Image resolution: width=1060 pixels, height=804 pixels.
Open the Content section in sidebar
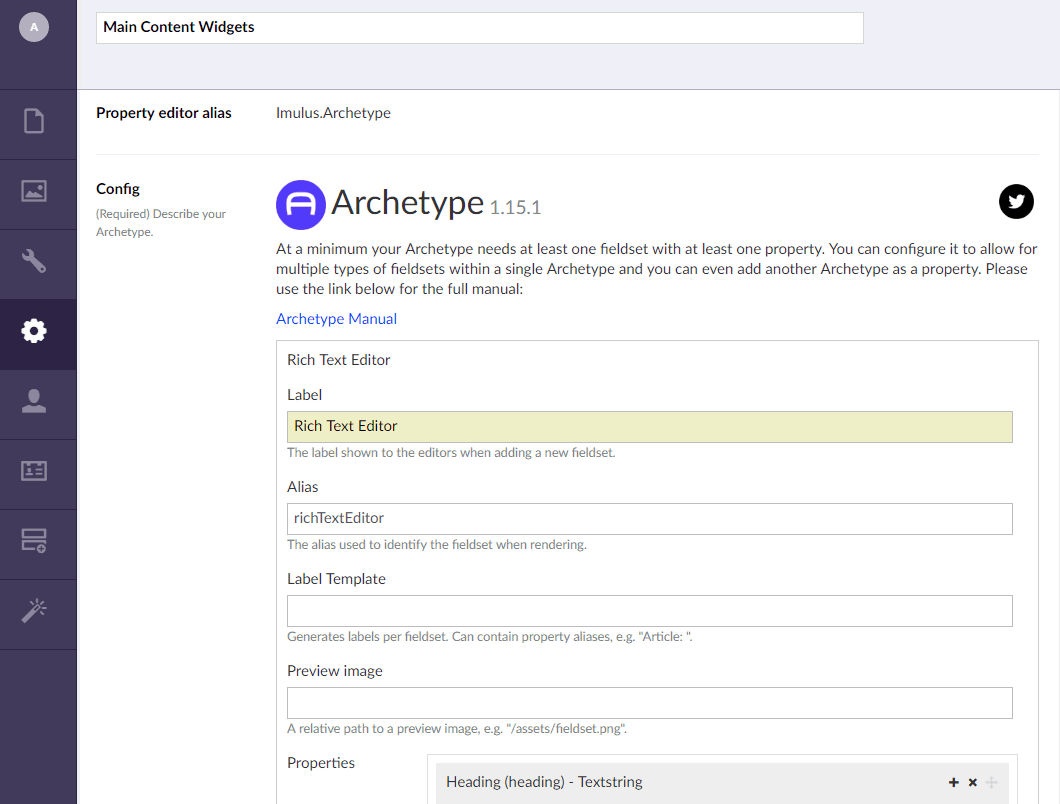(34, 122)
